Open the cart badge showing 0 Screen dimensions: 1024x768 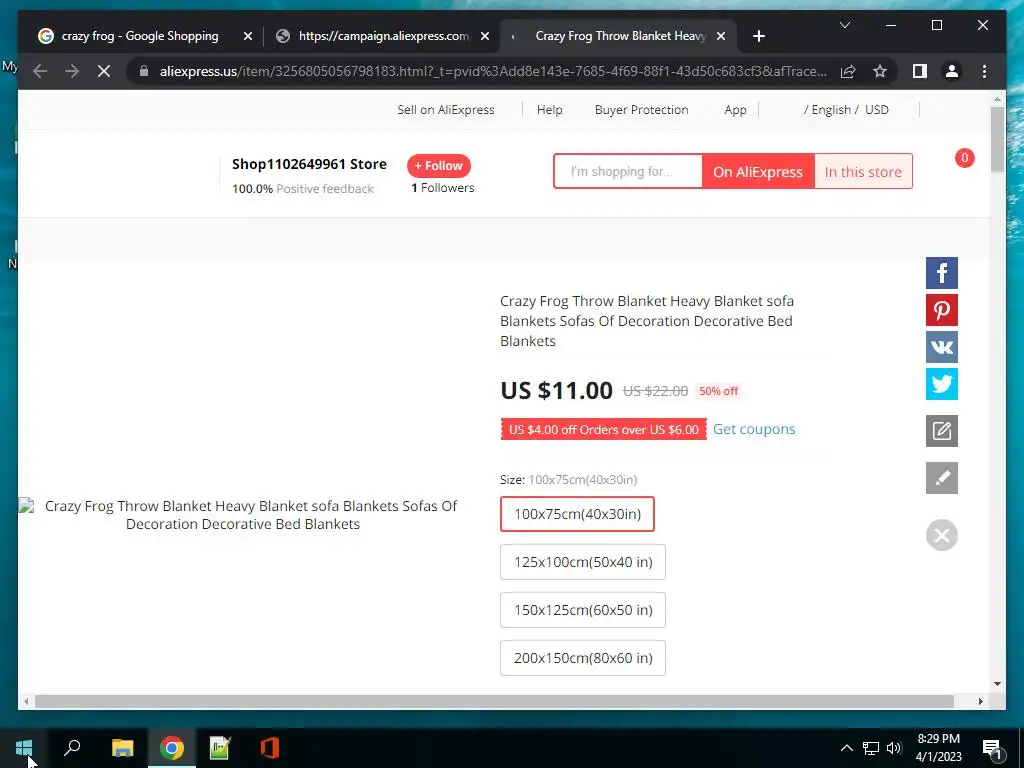[x=965, y=158]
